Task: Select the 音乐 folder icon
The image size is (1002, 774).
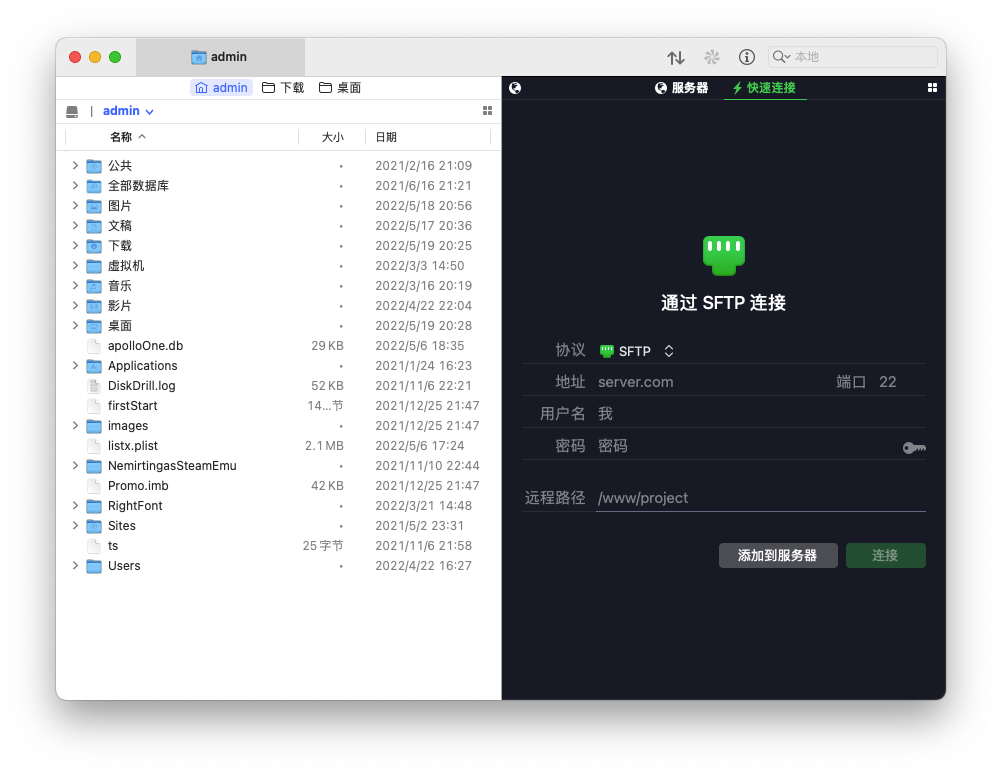Action: tap(94, 286)
